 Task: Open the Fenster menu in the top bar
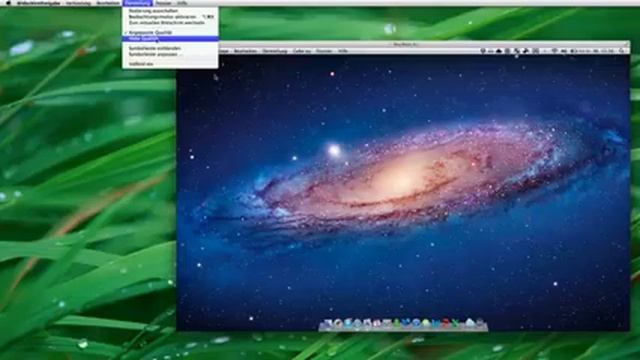[163, 3]
